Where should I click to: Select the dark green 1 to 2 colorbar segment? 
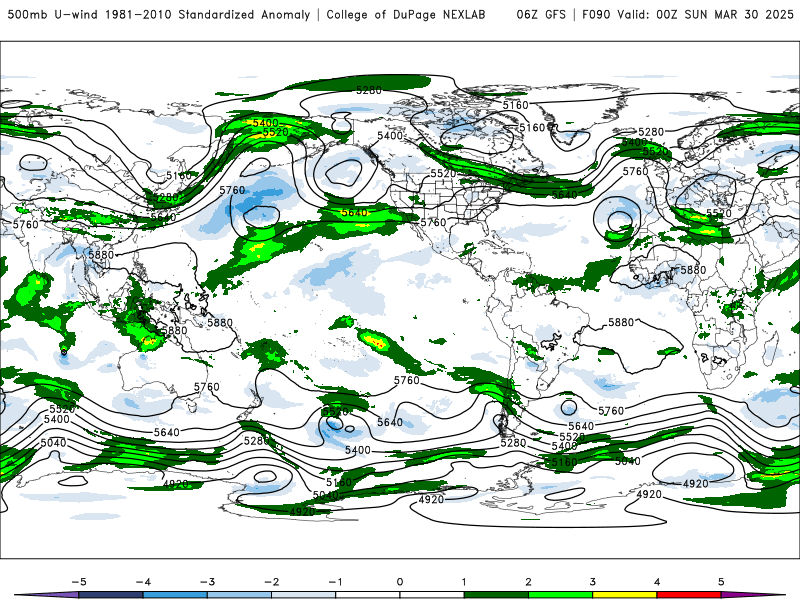point(496,595)
